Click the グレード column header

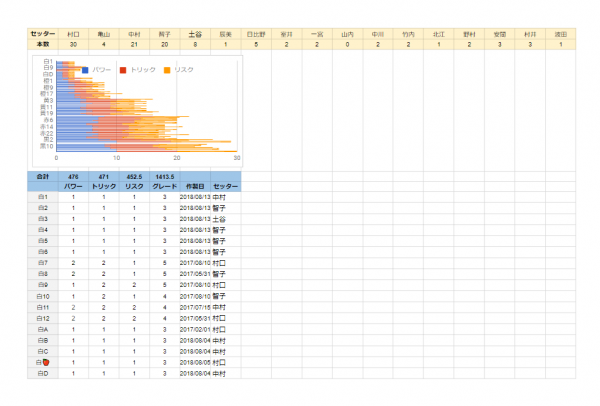(164, 186)
